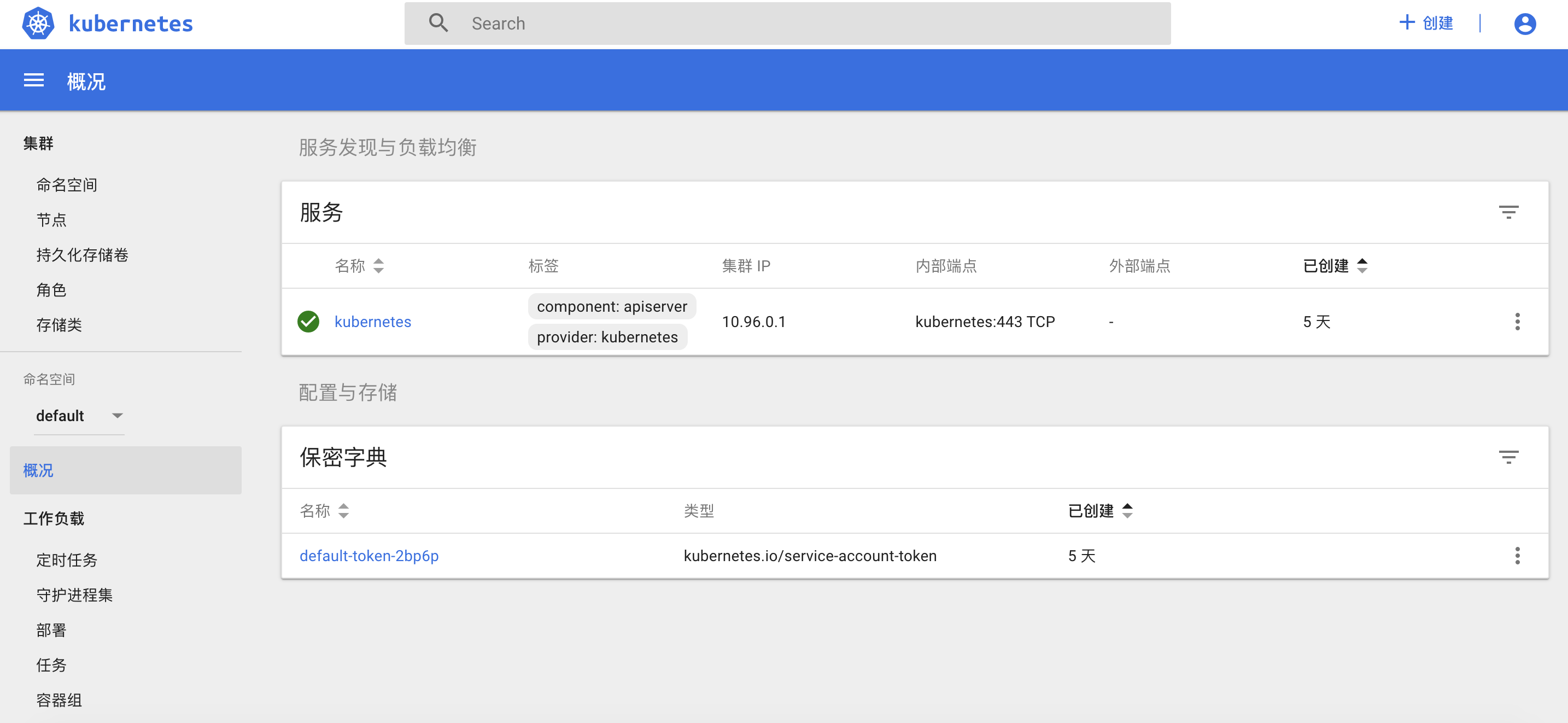Click the search magnifier icon

click(x=438, y=23)
